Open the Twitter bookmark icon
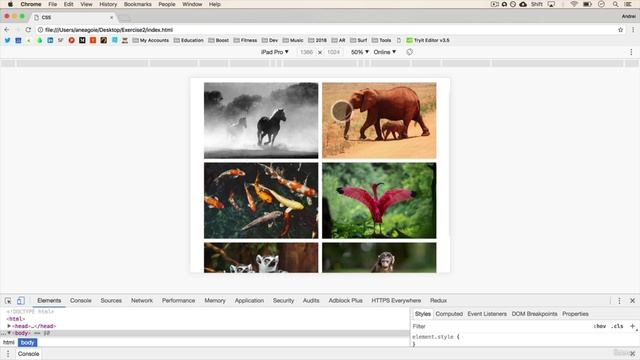Screen dimensions: 640x360 point(7,40)
